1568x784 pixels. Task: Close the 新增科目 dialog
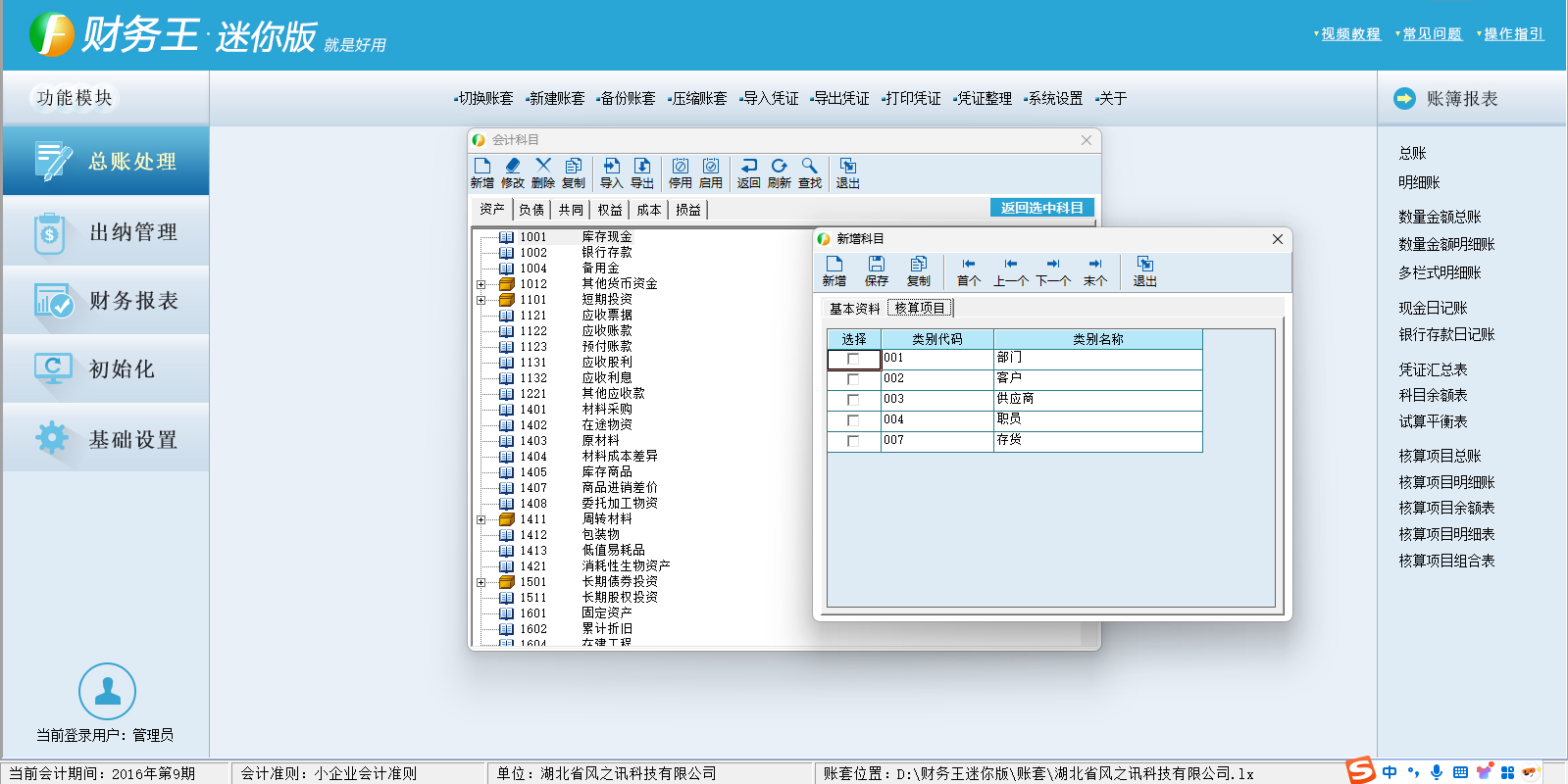click(1277, 239)
